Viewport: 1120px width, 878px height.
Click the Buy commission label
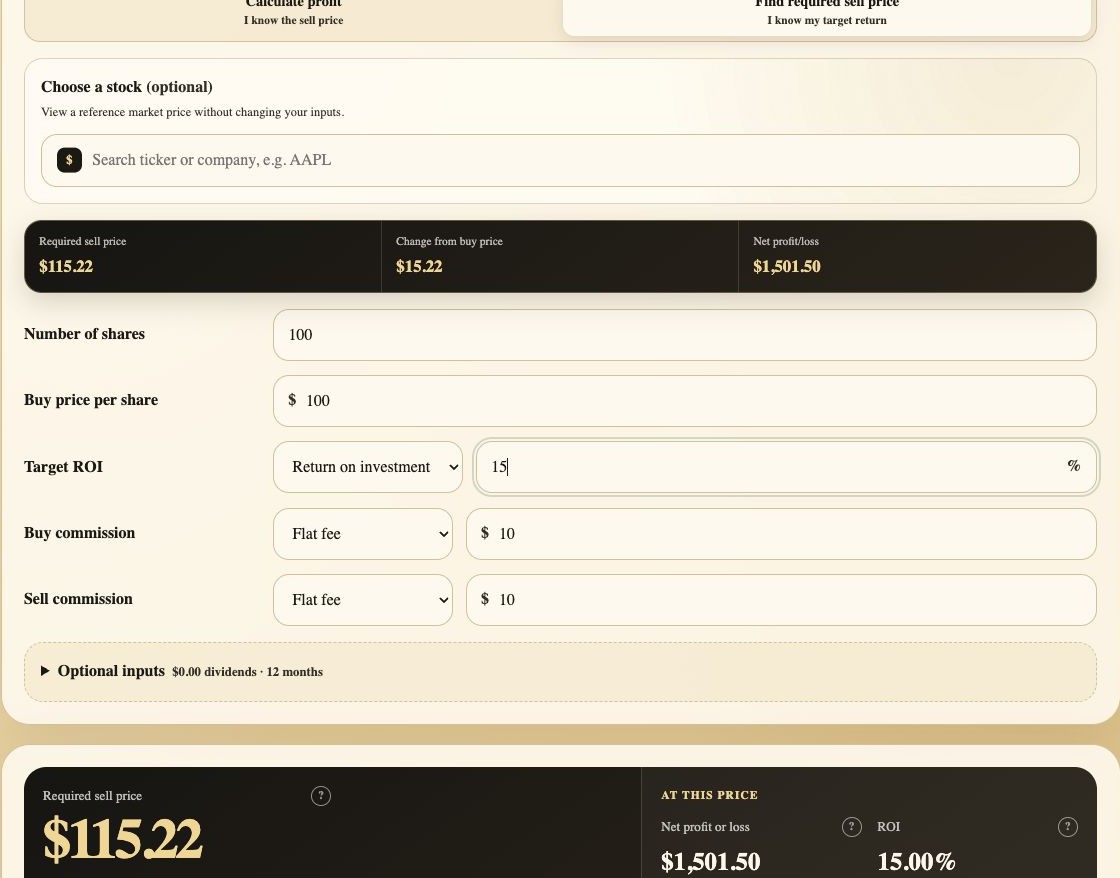click(79, 533)
